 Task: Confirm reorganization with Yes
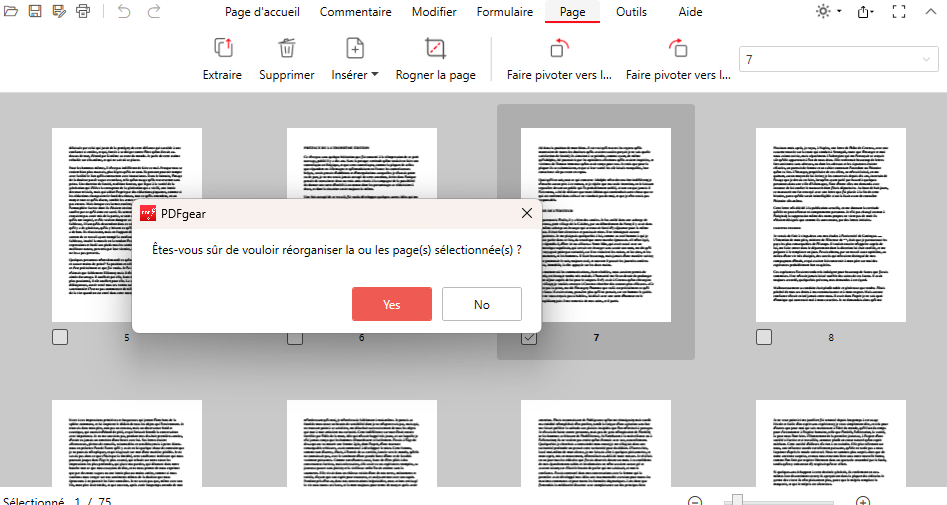click(392, 304)
